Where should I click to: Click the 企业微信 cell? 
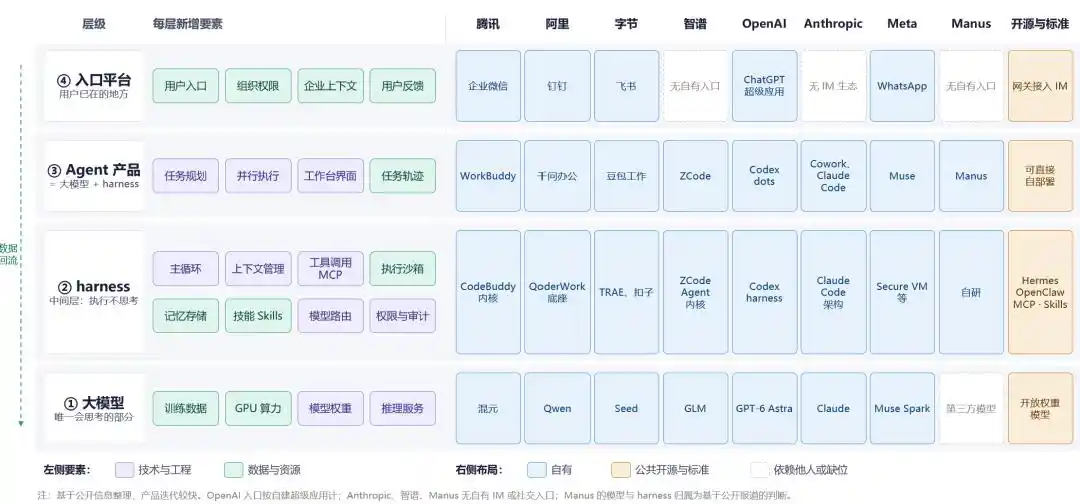pos(488,86)
